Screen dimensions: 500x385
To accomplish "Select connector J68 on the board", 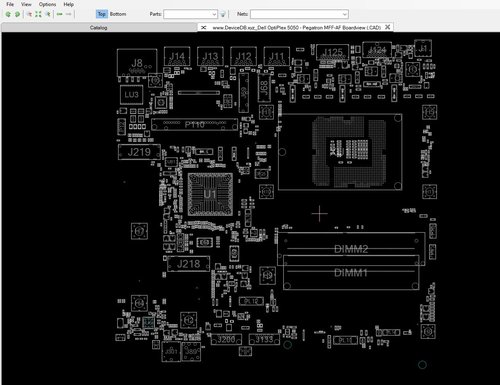I will point(264,88).
